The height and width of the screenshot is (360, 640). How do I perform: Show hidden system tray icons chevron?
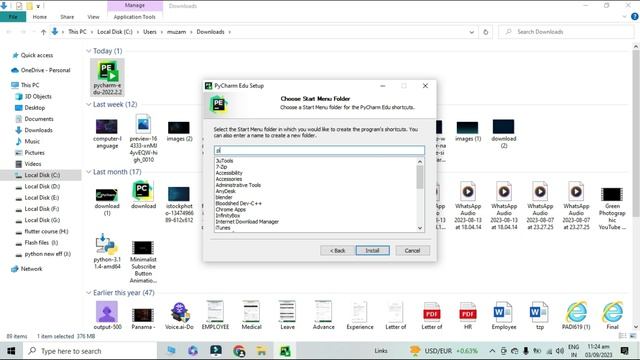492,351
